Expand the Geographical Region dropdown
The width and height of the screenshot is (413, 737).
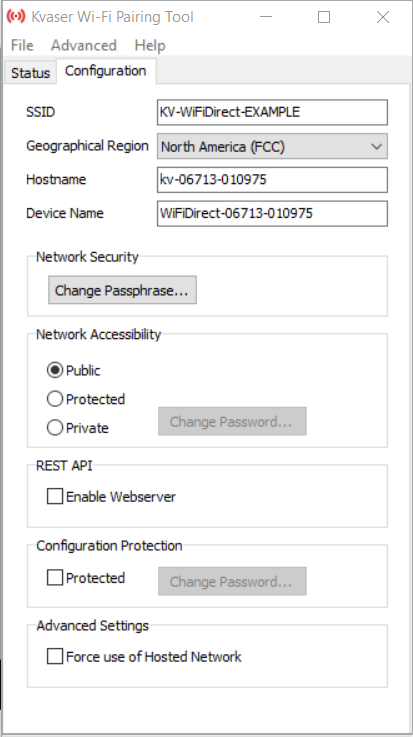point(273,146)
